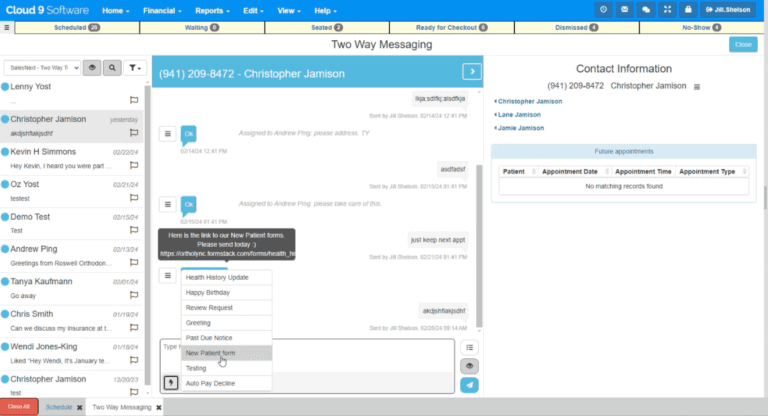Flag the Demo Test conversation
The width and height of the screenshot is (768, 416).
pos(134,230)
